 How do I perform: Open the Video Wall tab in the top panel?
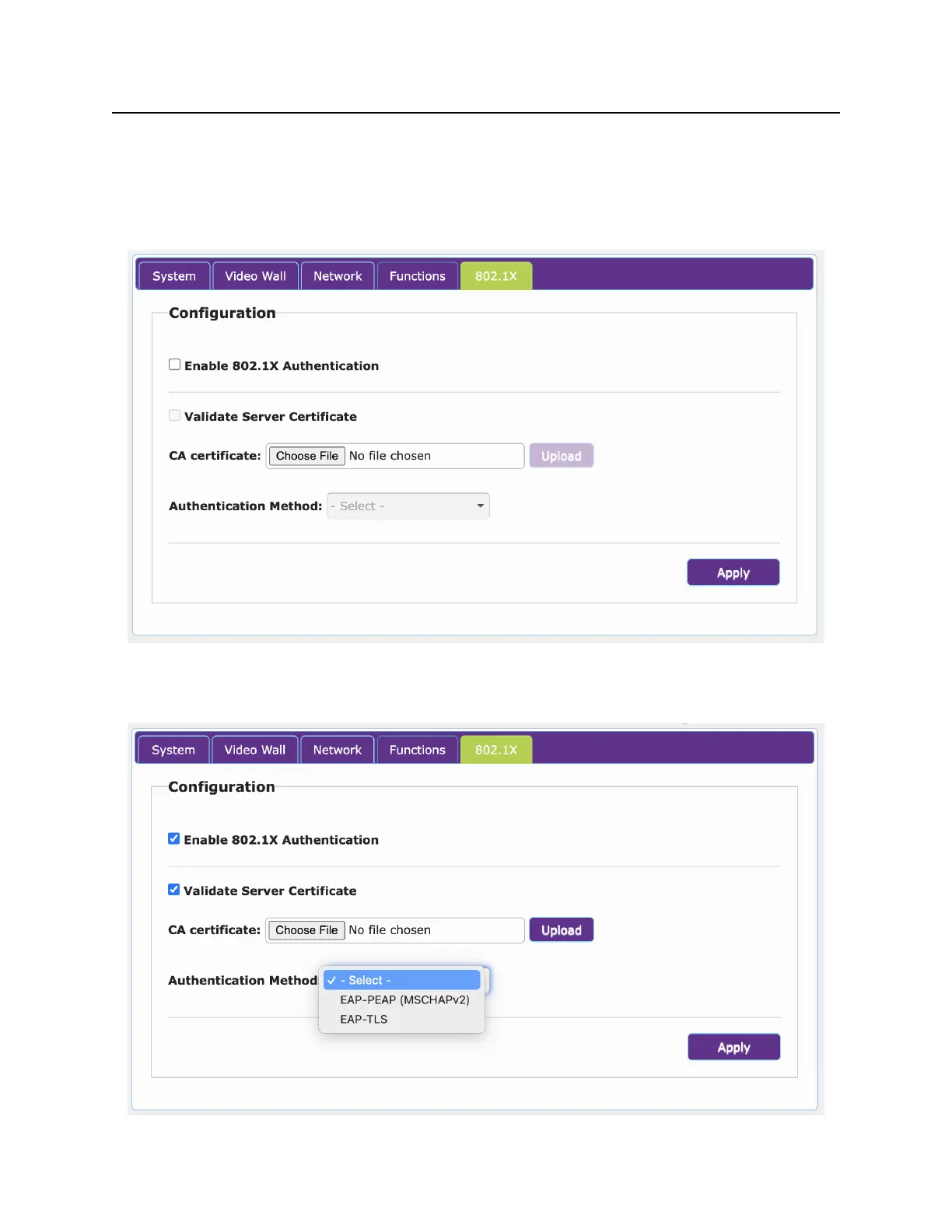(255, 276)
